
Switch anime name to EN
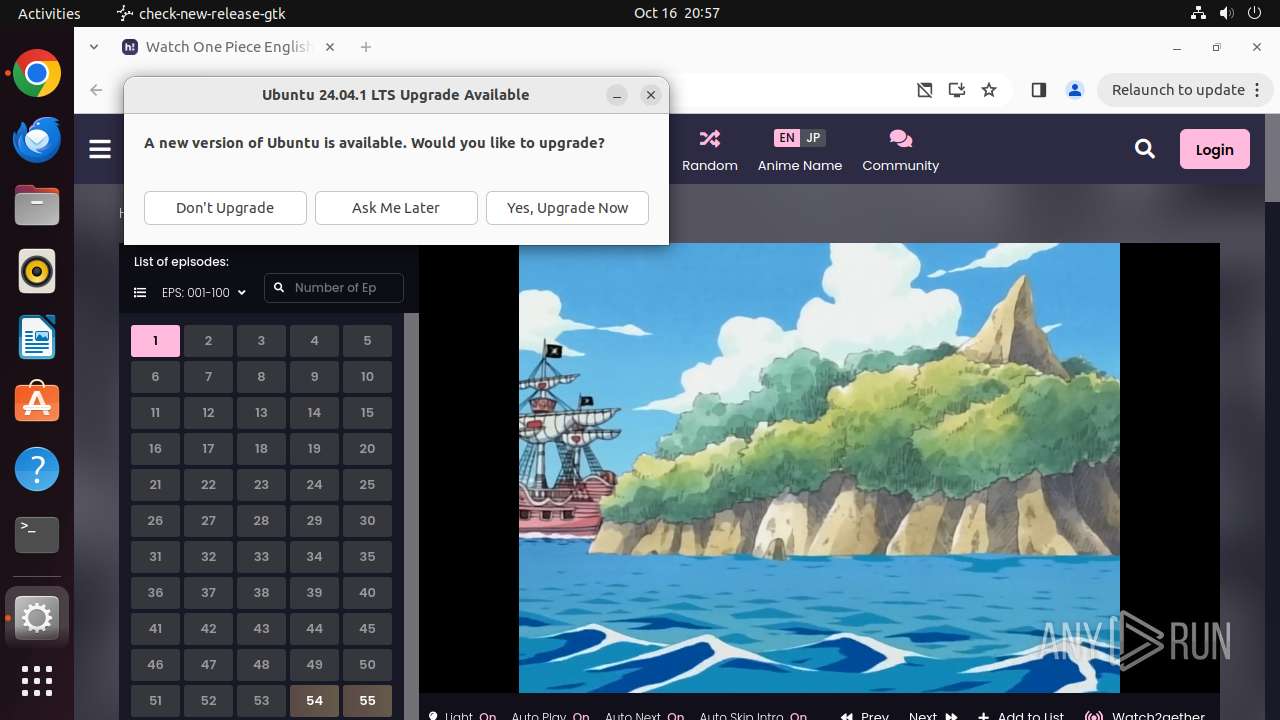click(787, 138)
